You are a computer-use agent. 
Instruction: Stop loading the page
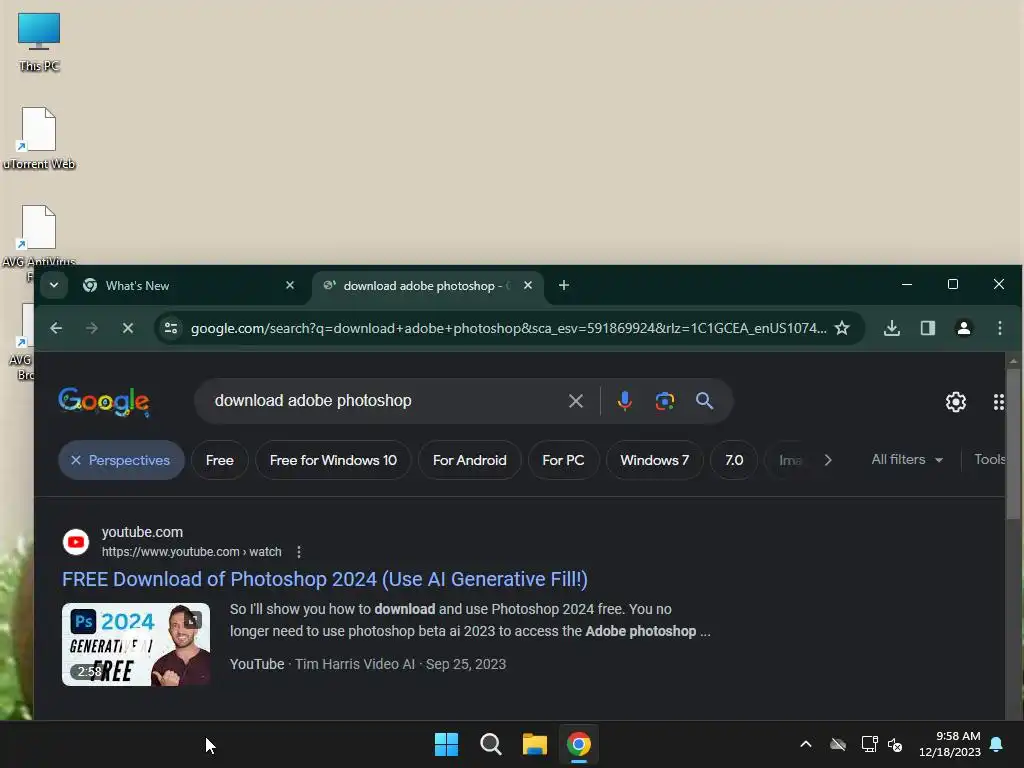click(128, 328)
